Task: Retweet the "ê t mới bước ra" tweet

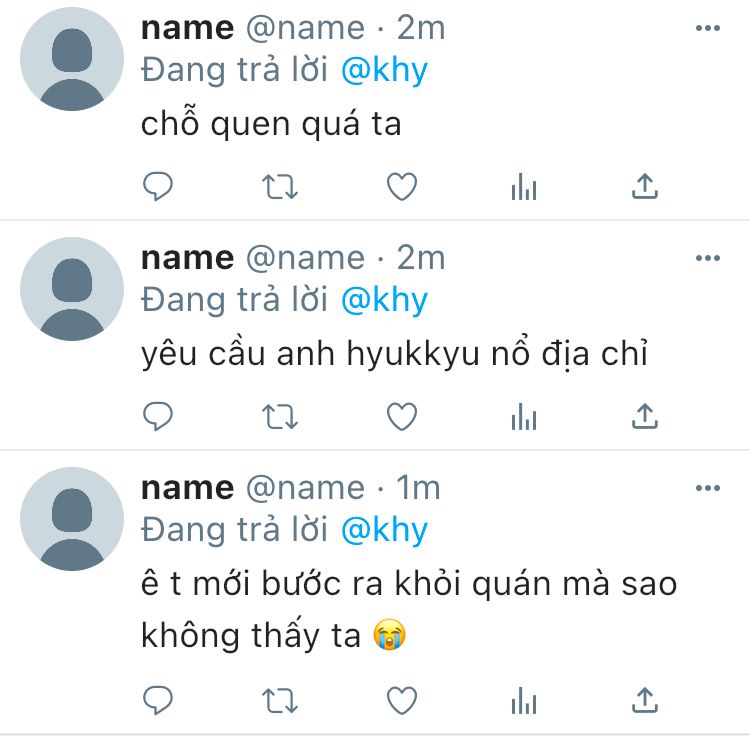Action: 280,701
